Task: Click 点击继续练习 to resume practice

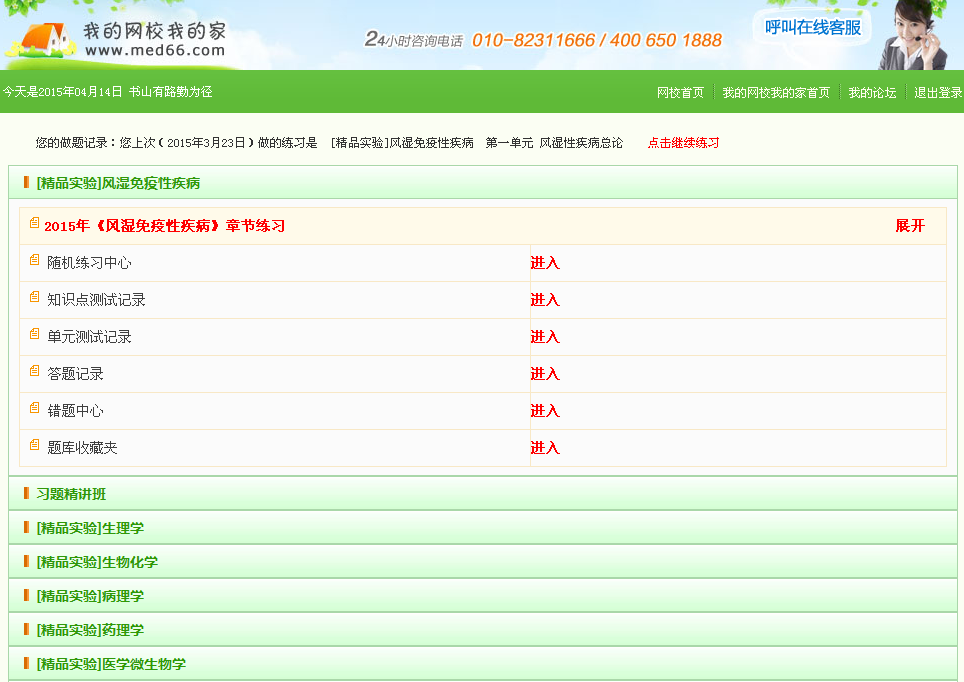Action: [x=683, y=143]
